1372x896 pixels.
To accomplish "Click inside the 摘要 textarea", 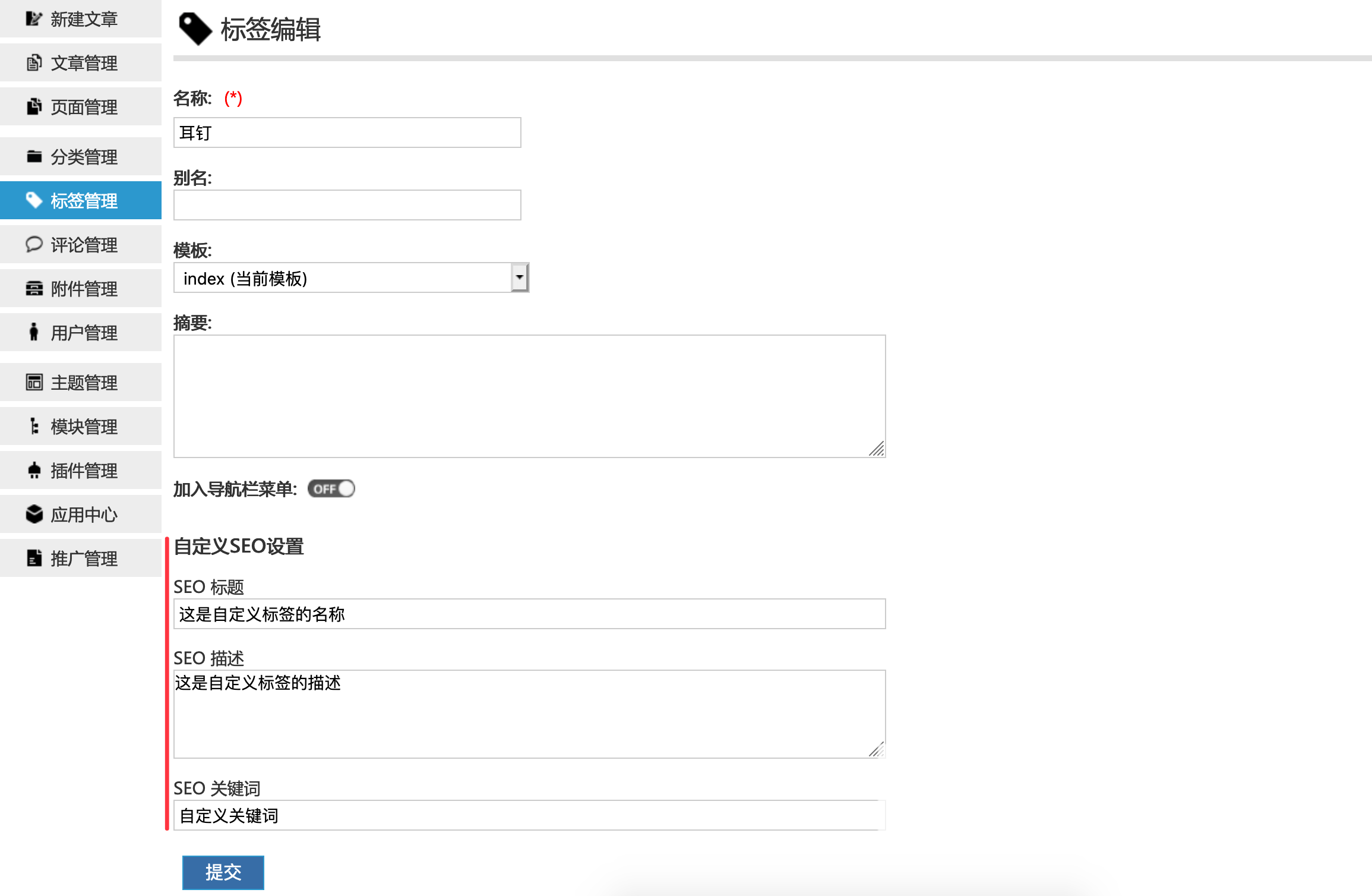I will (x=529, y=396).
